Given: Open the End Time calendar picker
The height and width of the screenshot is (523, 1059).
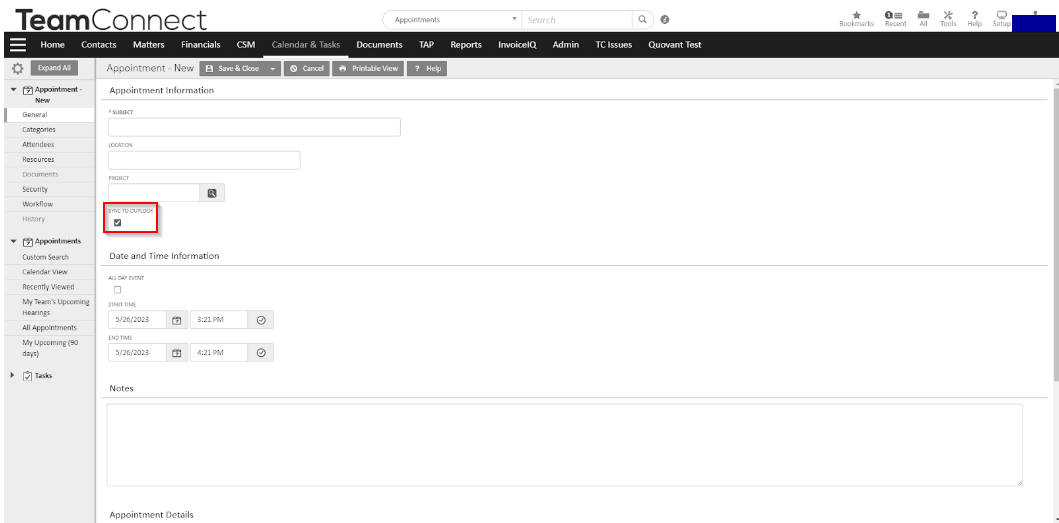Looking at the screenshot, I should tap(177, 353).
